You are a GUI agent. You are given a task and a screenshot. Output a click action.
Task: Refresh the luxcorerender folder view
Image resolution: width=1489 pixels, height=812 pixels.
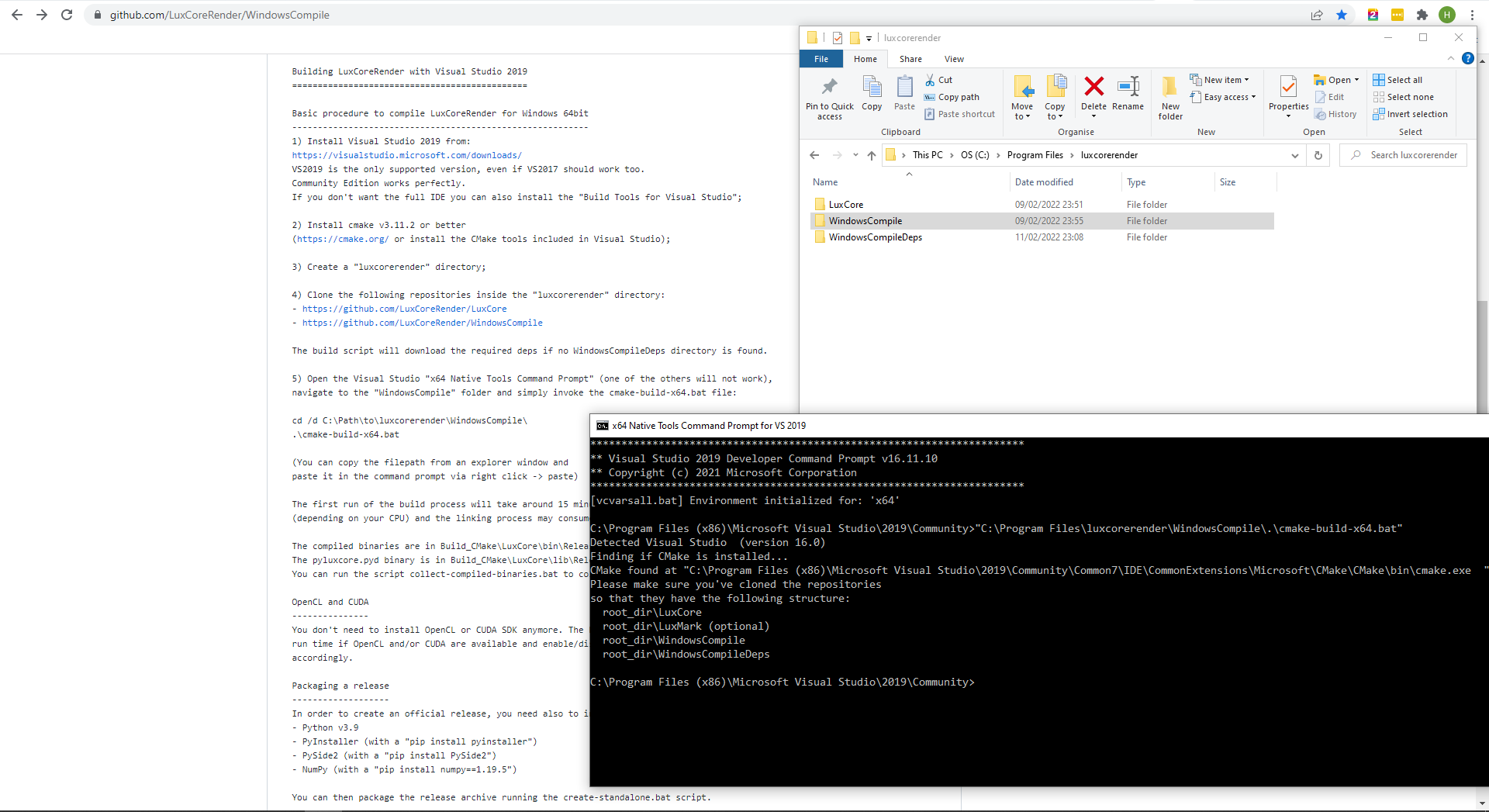[x=1318, y=155]
